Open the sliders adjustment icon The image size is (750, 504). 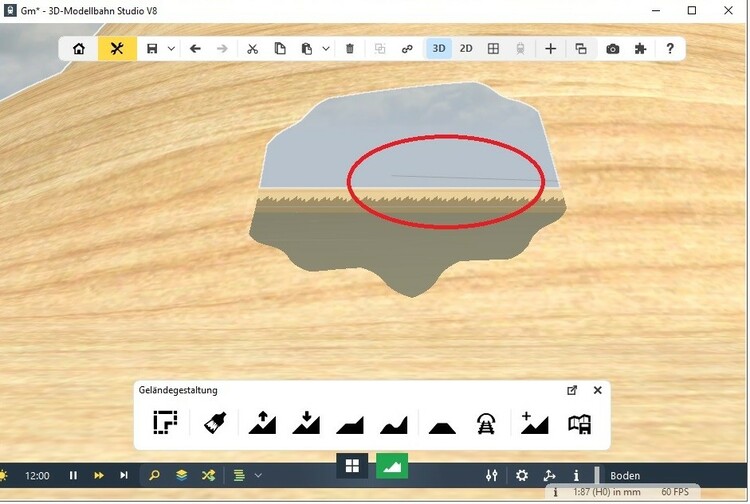point(492,475)
